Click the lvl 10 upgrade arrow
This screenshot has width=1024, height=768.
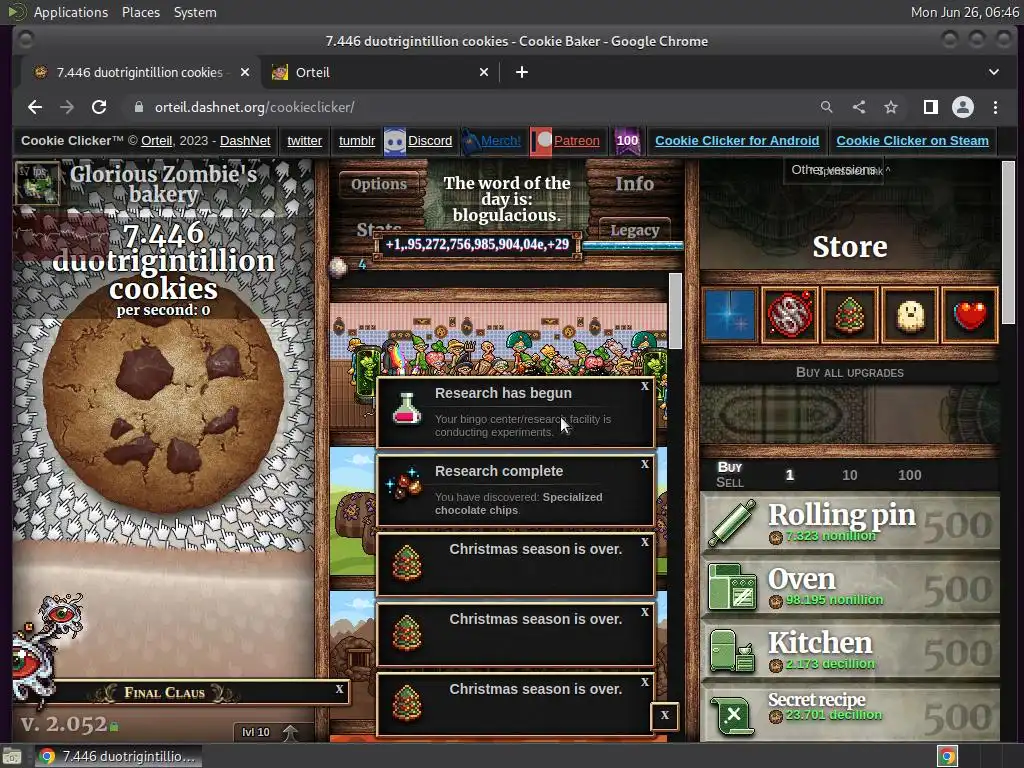(290, 733)
